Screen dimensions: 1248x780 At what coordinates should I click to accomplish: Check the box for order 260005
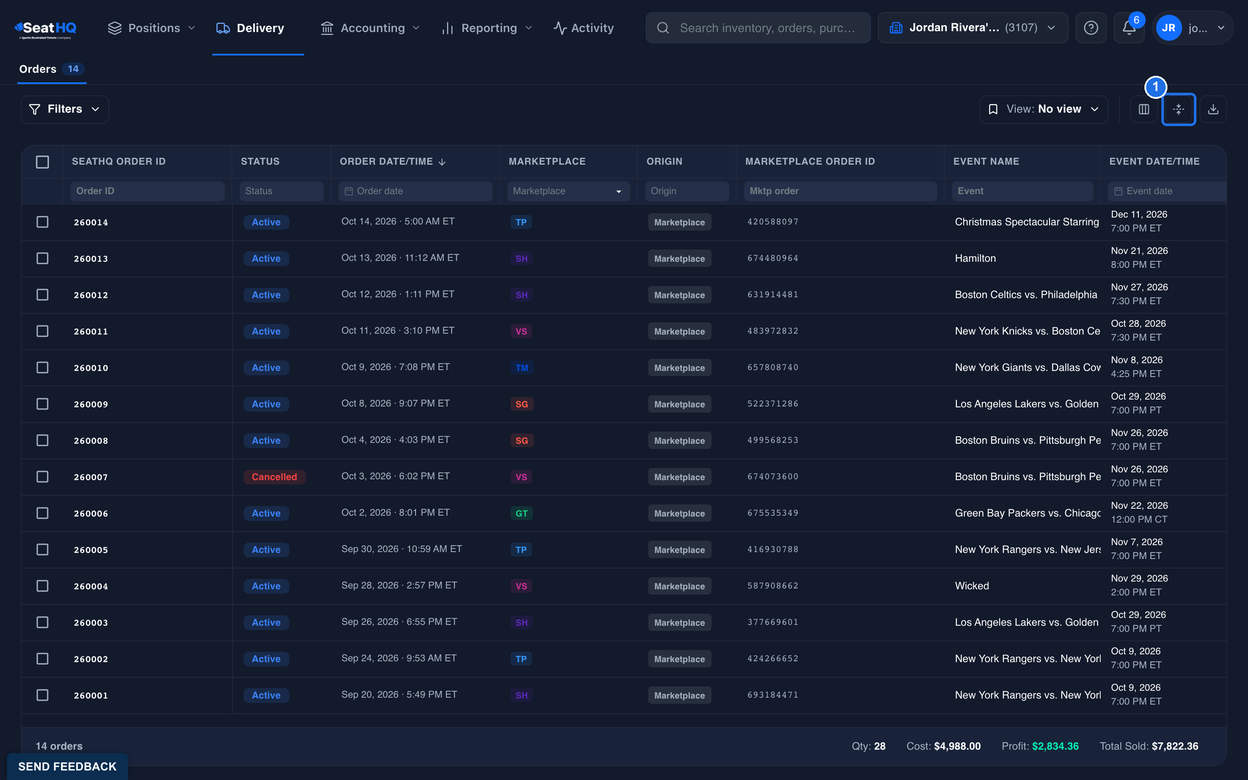click(x=42, y=549)
